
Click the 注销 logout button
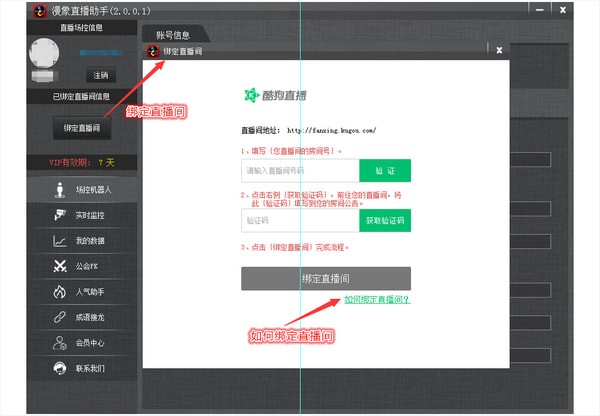(101, 75)
